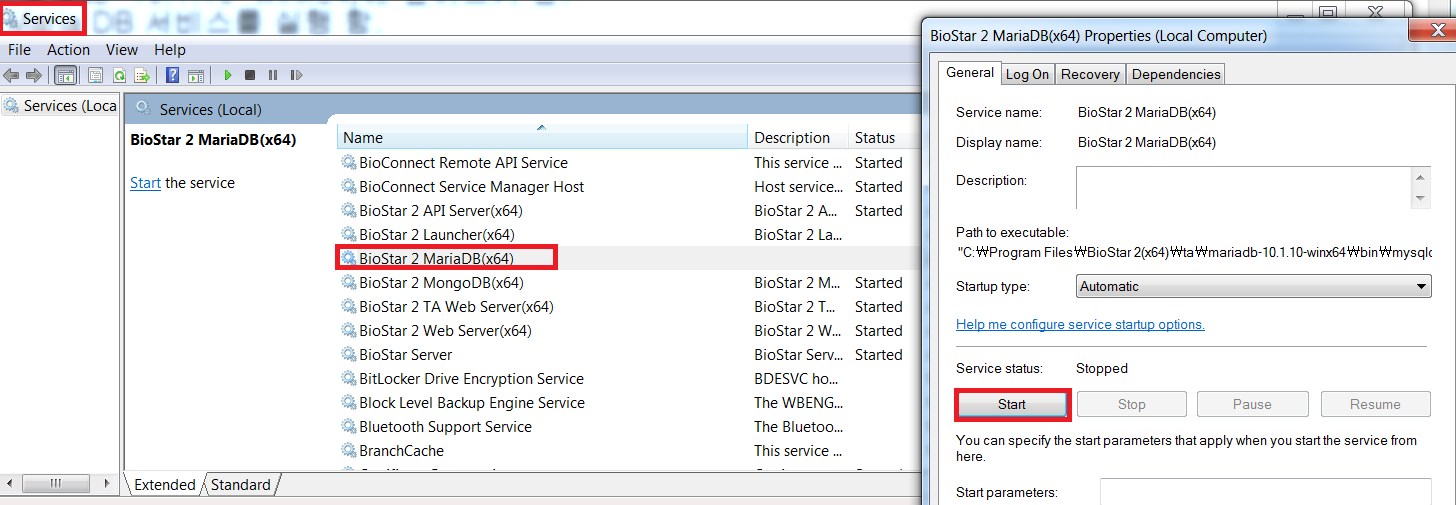Click the Stop button in Properties dialog
The image size is (1456, 505).
click(x=1132, y=404)
